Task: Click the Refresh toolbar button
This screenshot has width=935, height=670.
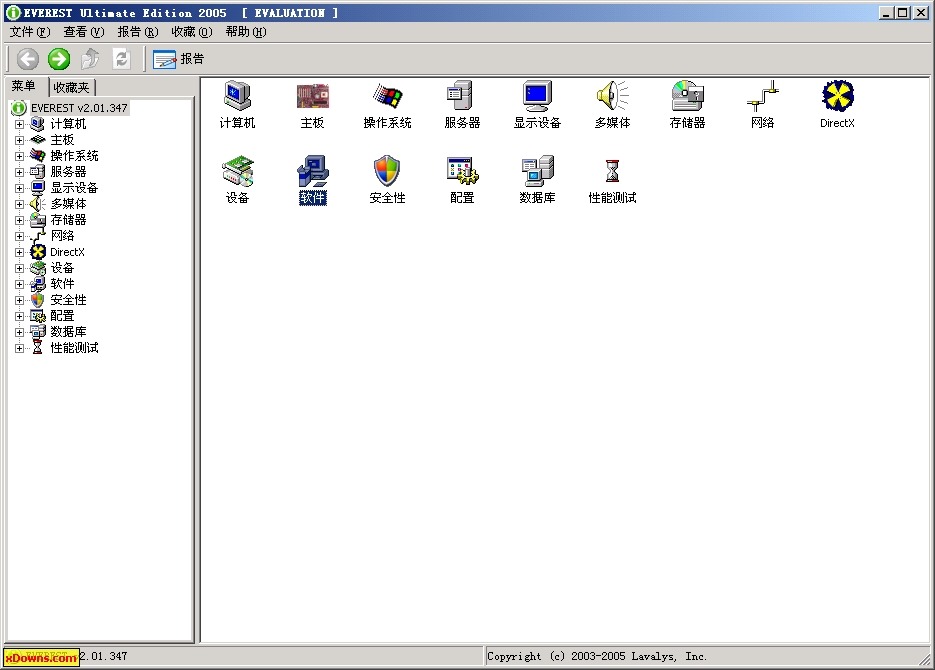Action: point(122,58)
